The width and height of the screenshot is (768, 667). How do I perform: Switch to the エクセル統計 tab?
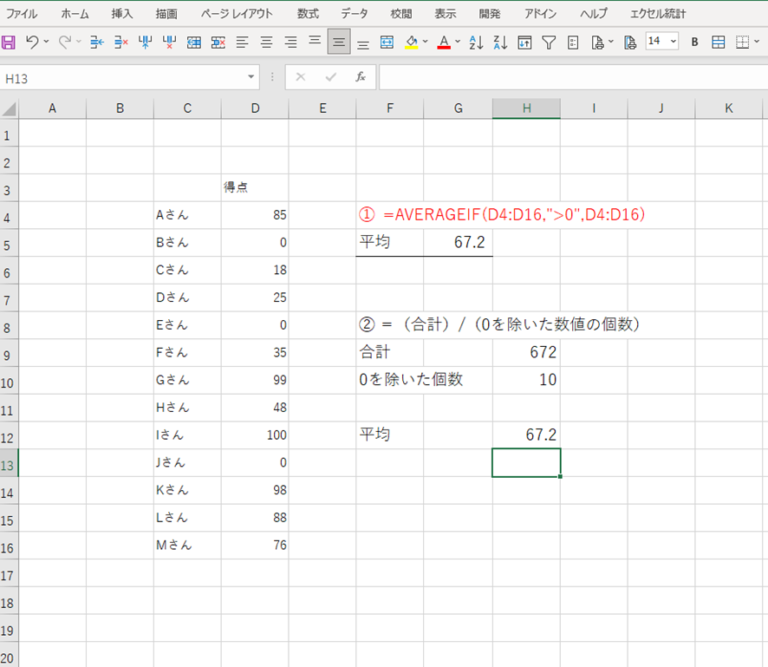coord(658,14)
